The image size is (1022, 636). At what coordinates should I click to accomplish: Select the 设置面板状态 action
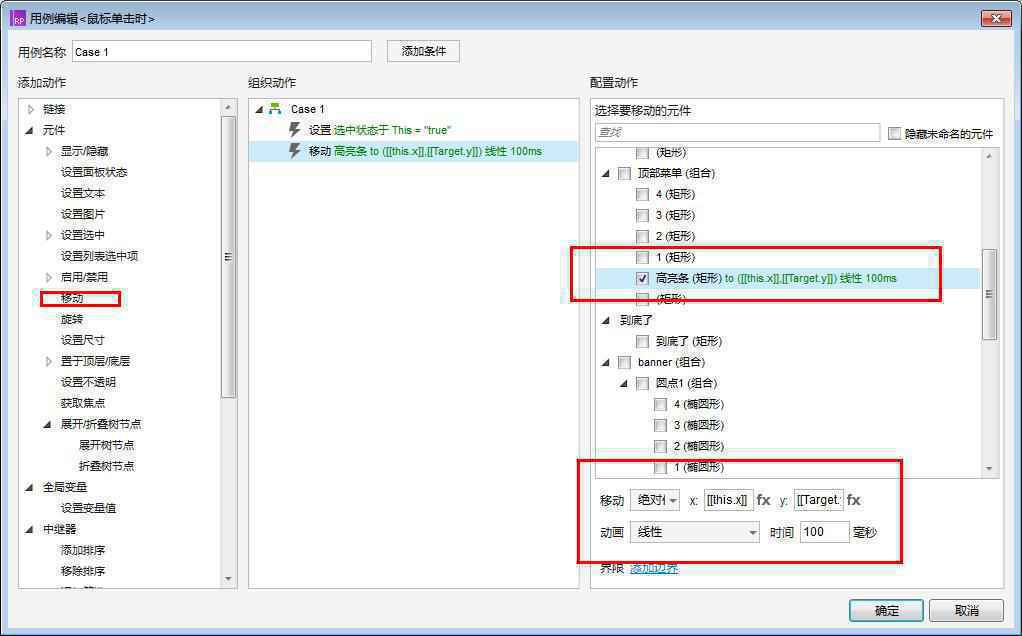click(x=94, y=172)
